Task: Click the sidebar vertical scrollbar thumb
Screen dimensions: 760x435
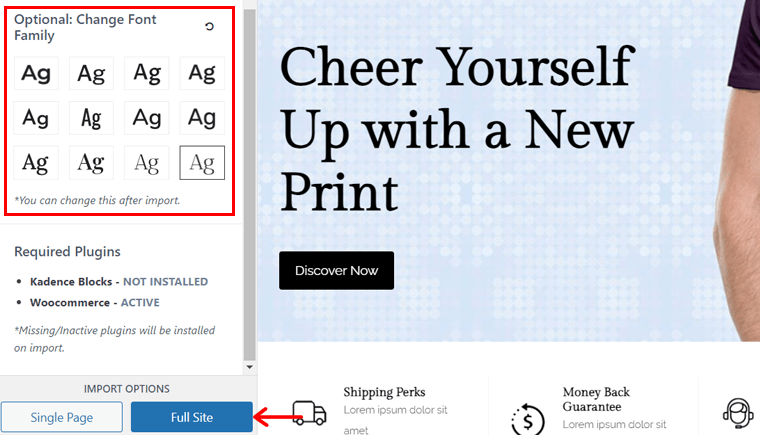Action: tap(250, 185)
